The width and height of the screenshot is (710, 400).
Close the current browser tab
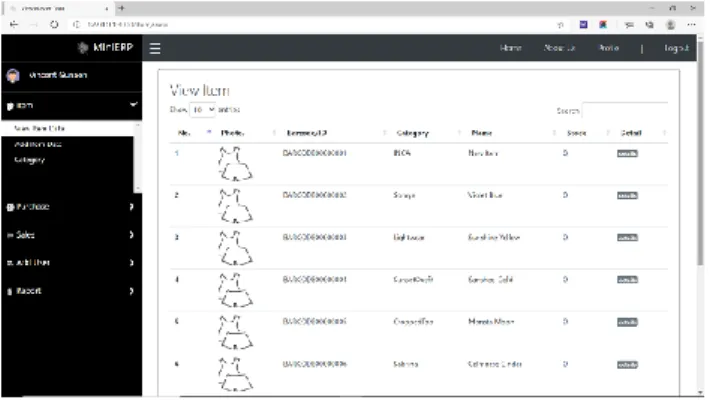pos(106,9)
